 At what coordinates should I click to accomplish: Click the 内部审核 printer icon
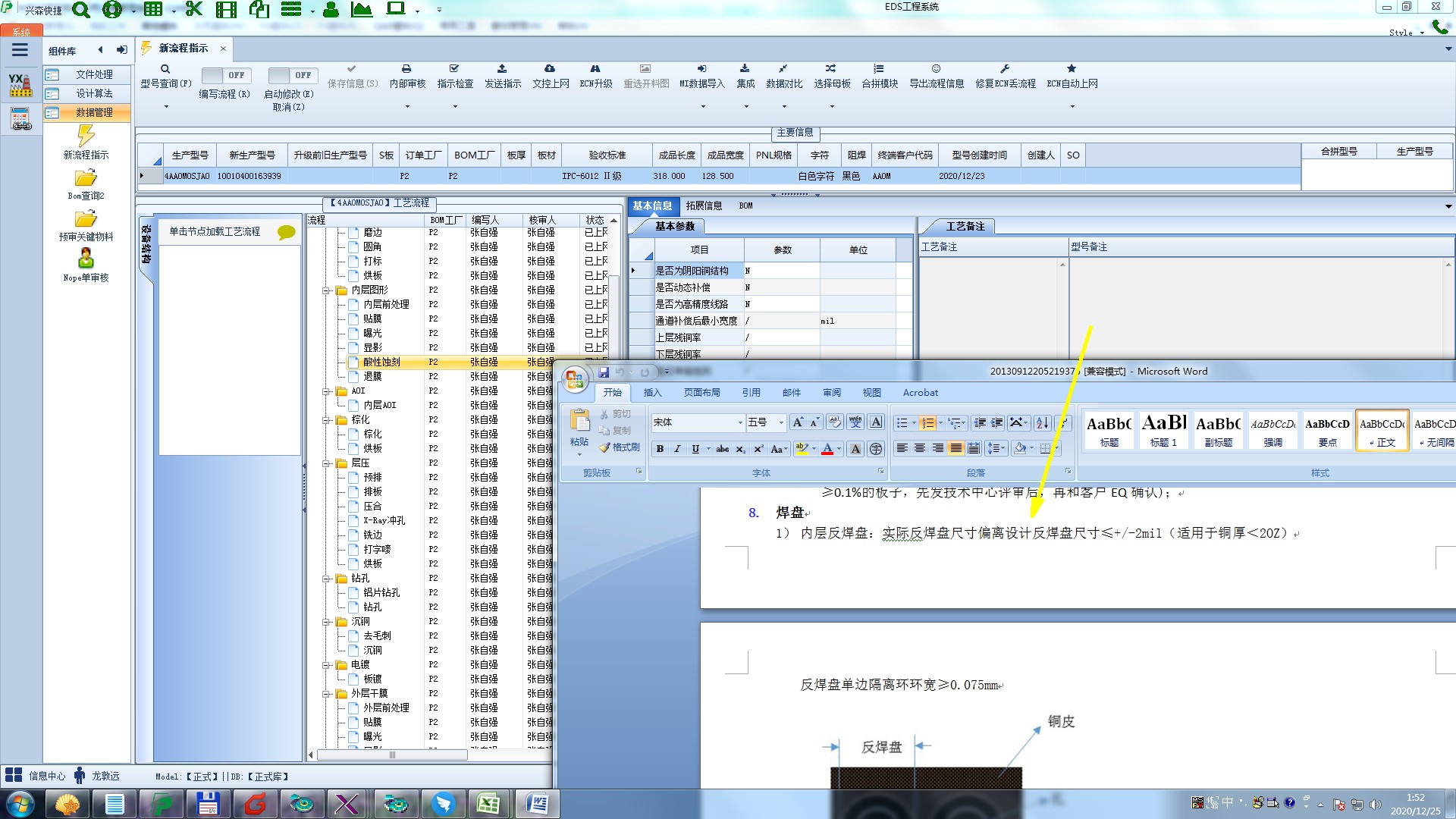pos(406,69)
